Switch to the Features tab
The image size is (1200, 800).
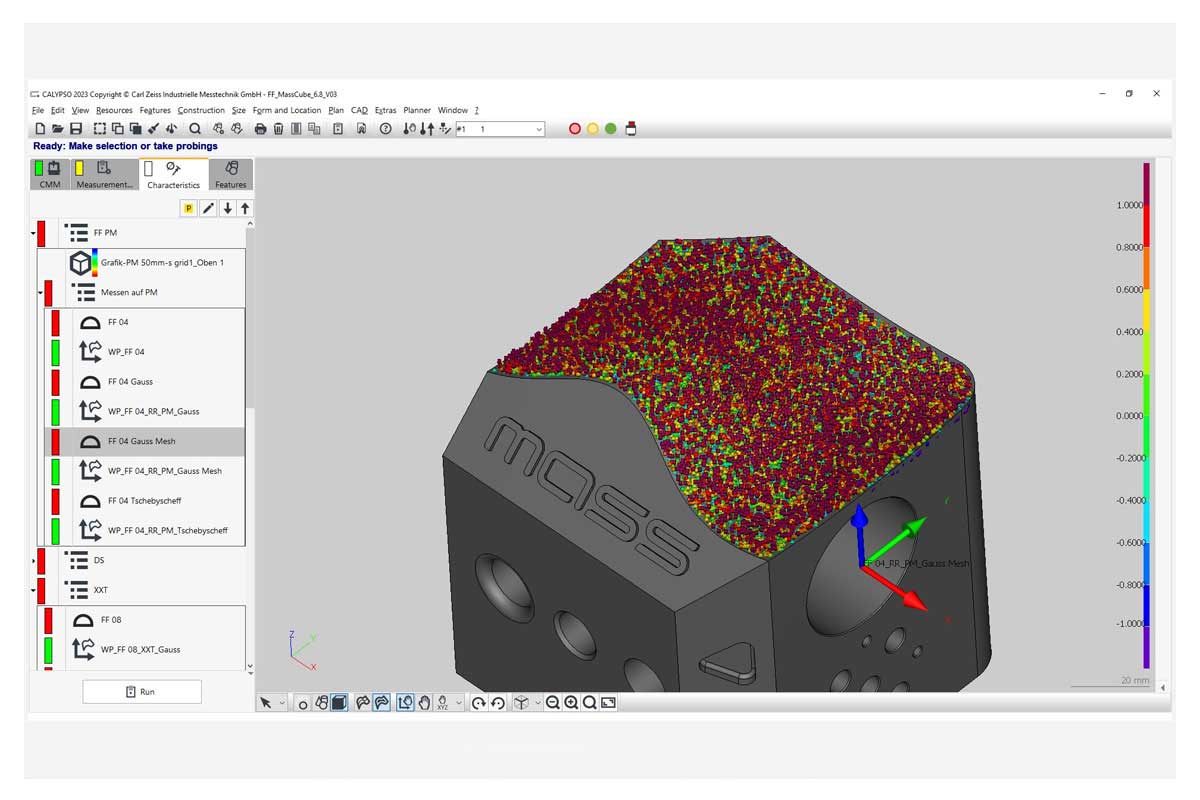tap(230, 174)
